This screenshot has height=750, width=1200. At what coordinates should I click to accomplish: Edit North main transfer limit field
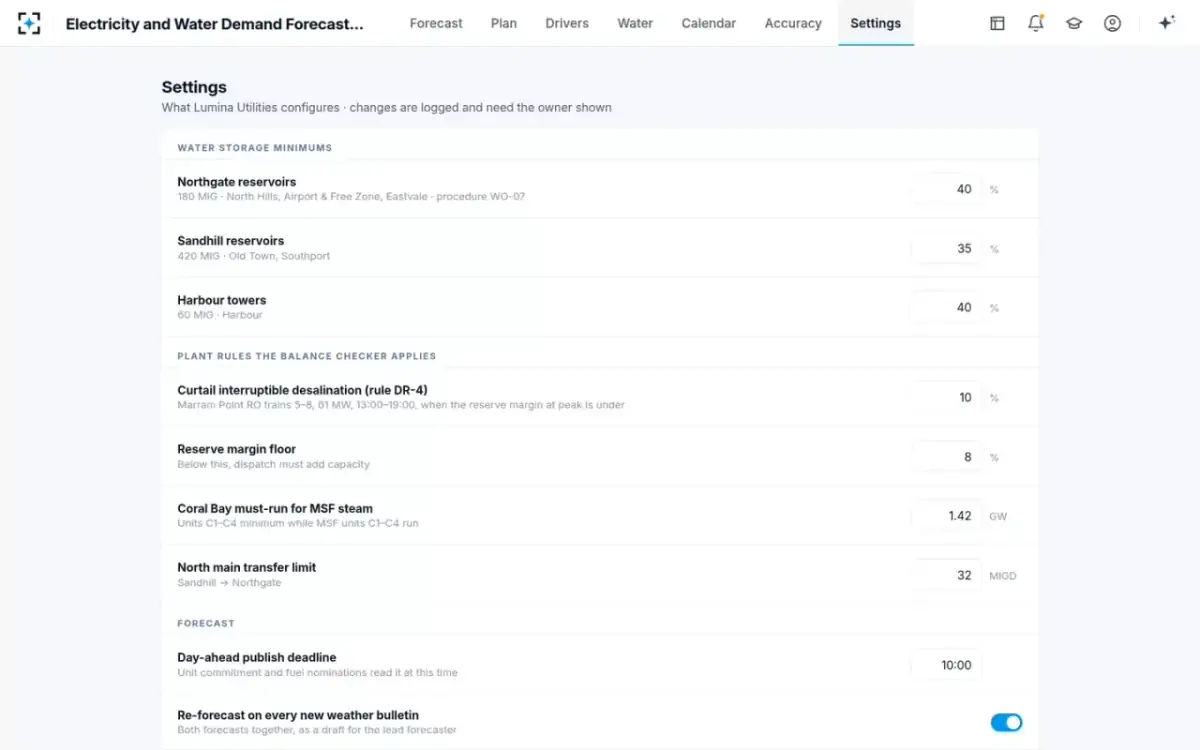[x=947, y=575]
